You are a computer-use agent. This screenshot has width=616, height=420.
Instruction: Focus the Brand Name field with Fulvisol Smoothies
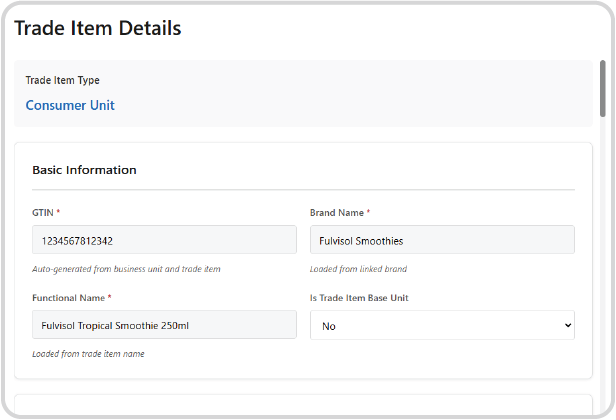click(x=442, y=240)
